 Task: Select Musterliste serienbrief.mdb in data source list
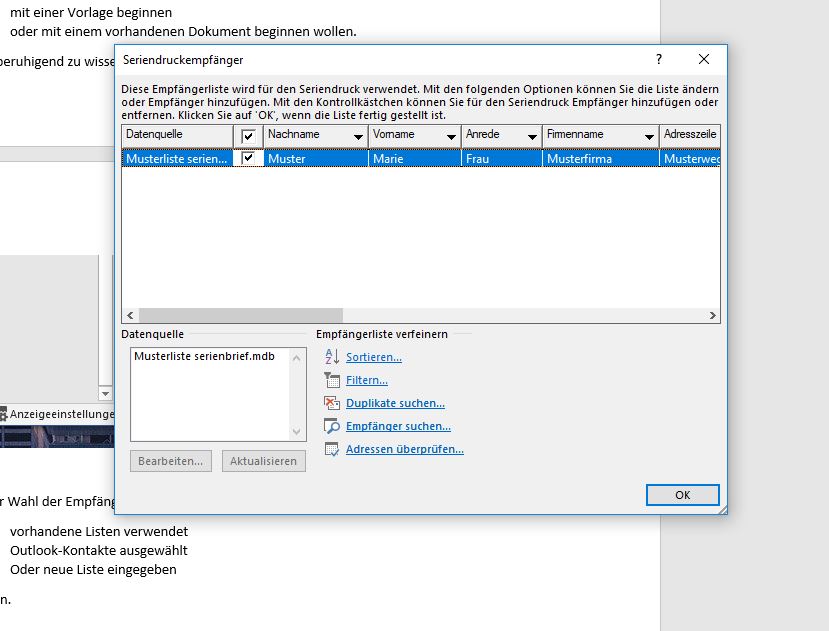[x=204, y=356]
